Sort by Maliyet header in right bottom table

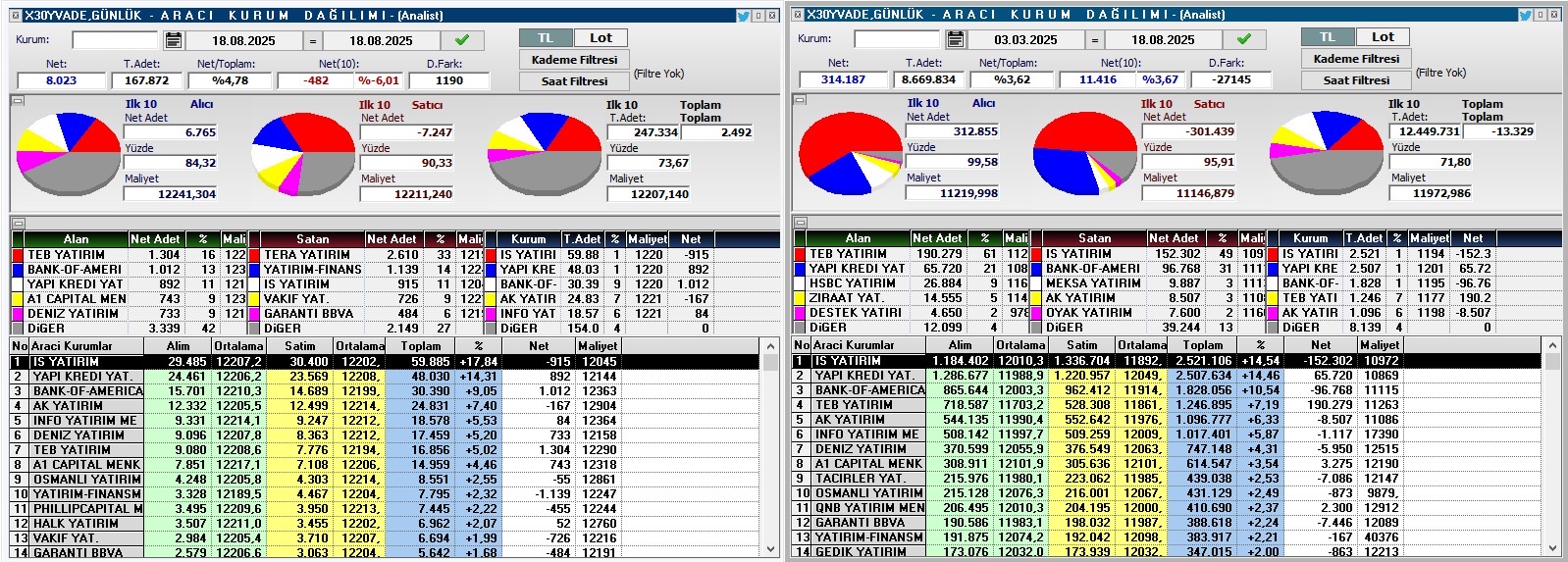click(1380, 345)
